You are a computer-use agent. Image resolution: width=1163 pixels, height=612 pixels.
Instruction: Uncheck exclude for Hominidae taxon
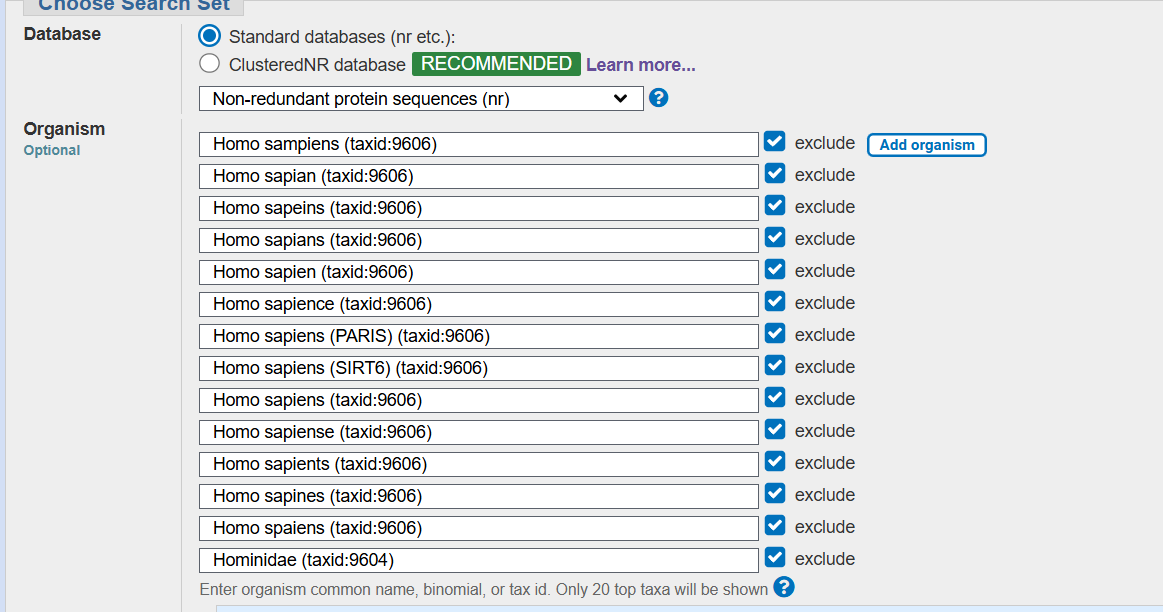click(x=774, y=557)
